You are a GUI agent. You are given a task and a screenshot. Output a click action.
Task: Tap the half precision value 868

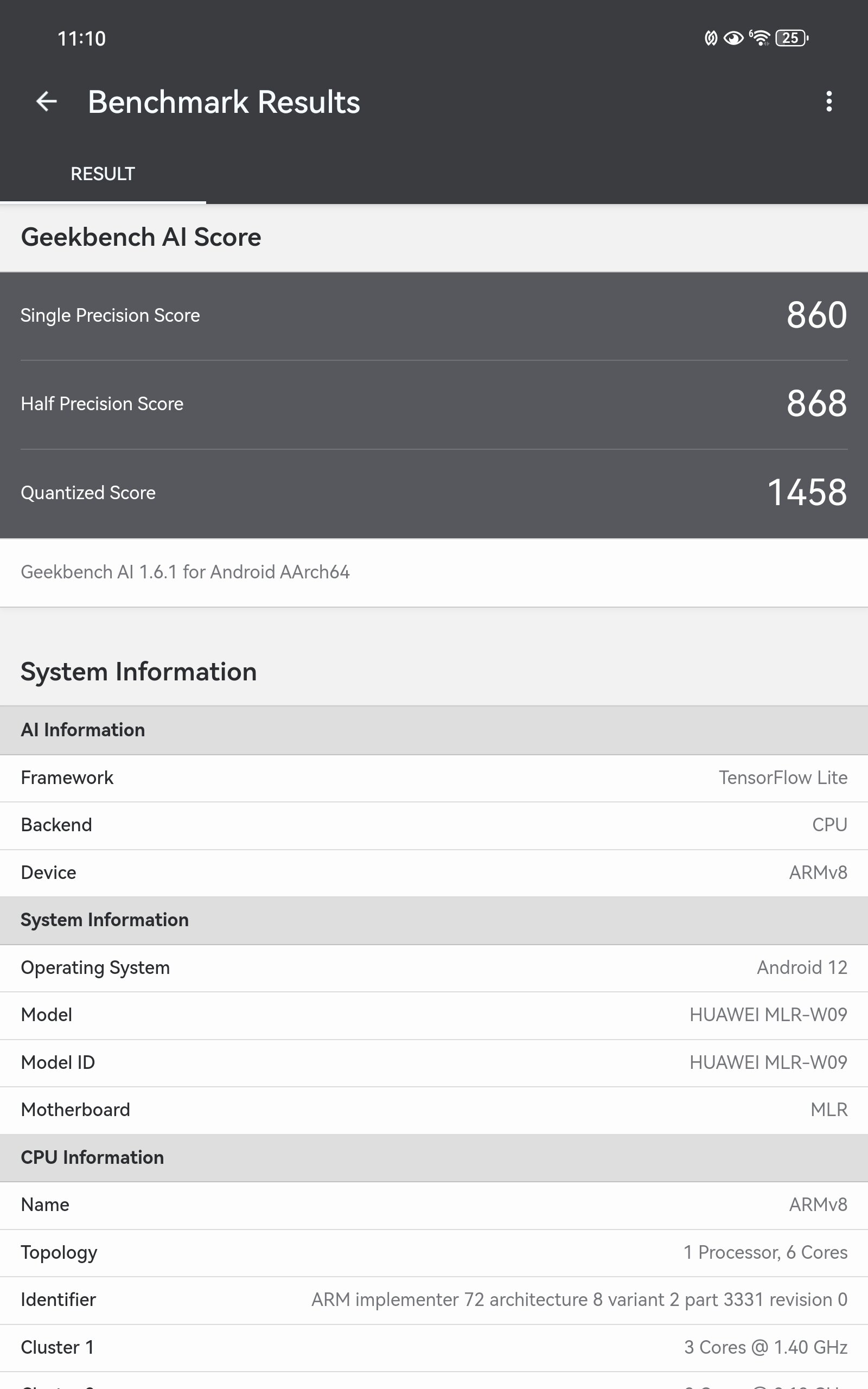tap(816, 403)
